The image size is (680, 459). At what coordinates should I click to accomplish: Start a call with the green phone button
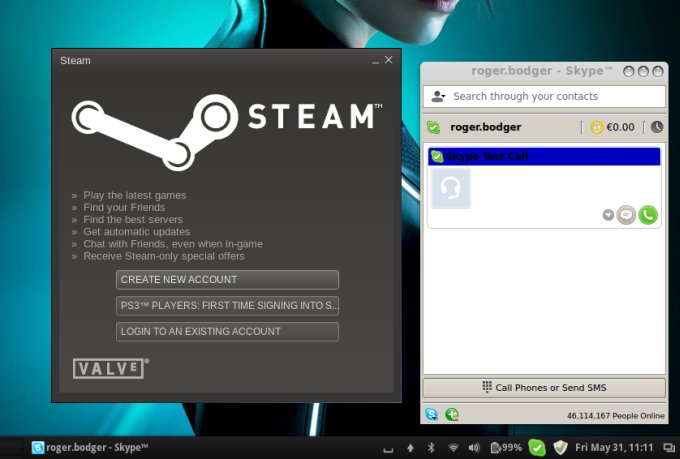click(x=648, y=215)
